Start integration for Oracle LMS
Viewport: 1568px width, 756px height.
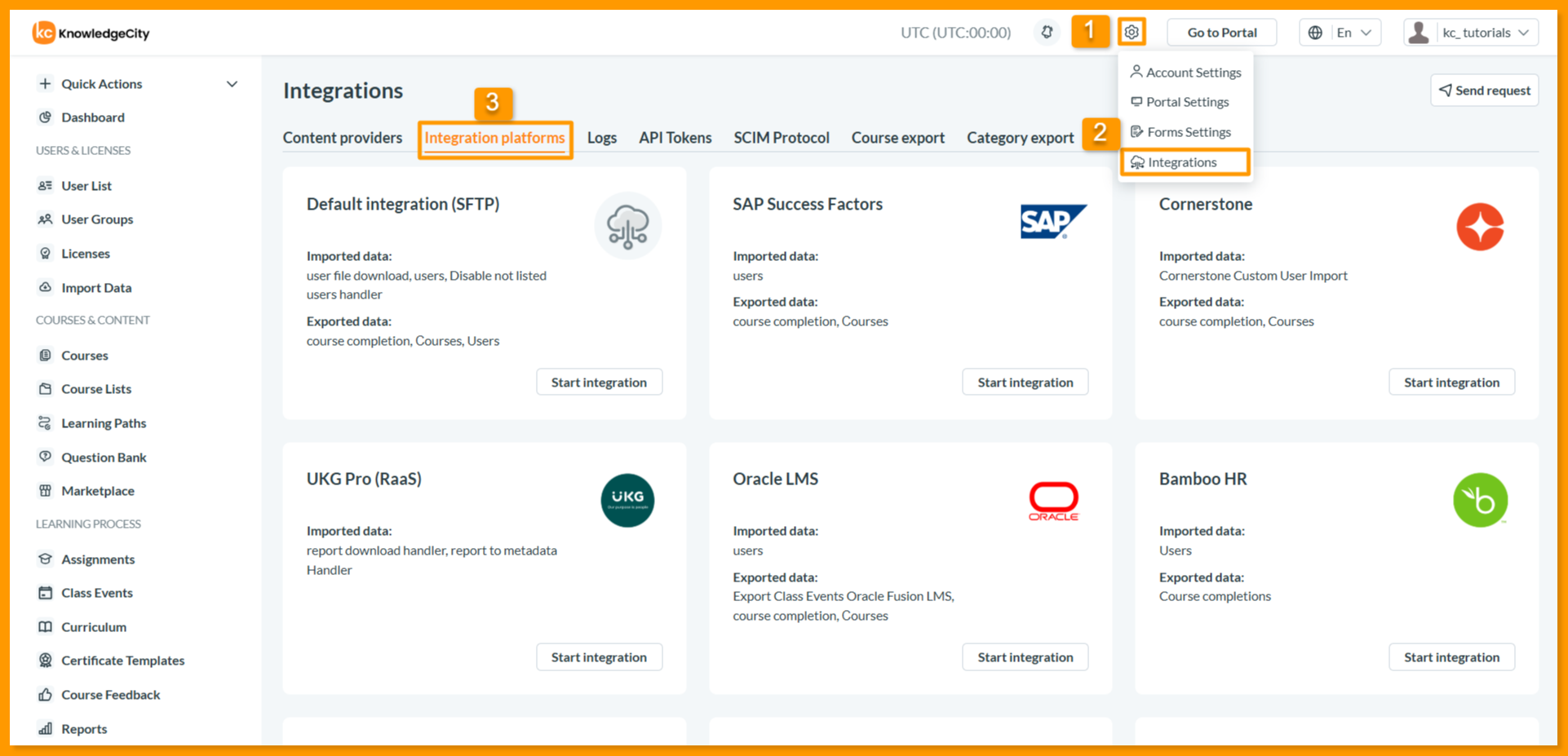point(1025,657)
